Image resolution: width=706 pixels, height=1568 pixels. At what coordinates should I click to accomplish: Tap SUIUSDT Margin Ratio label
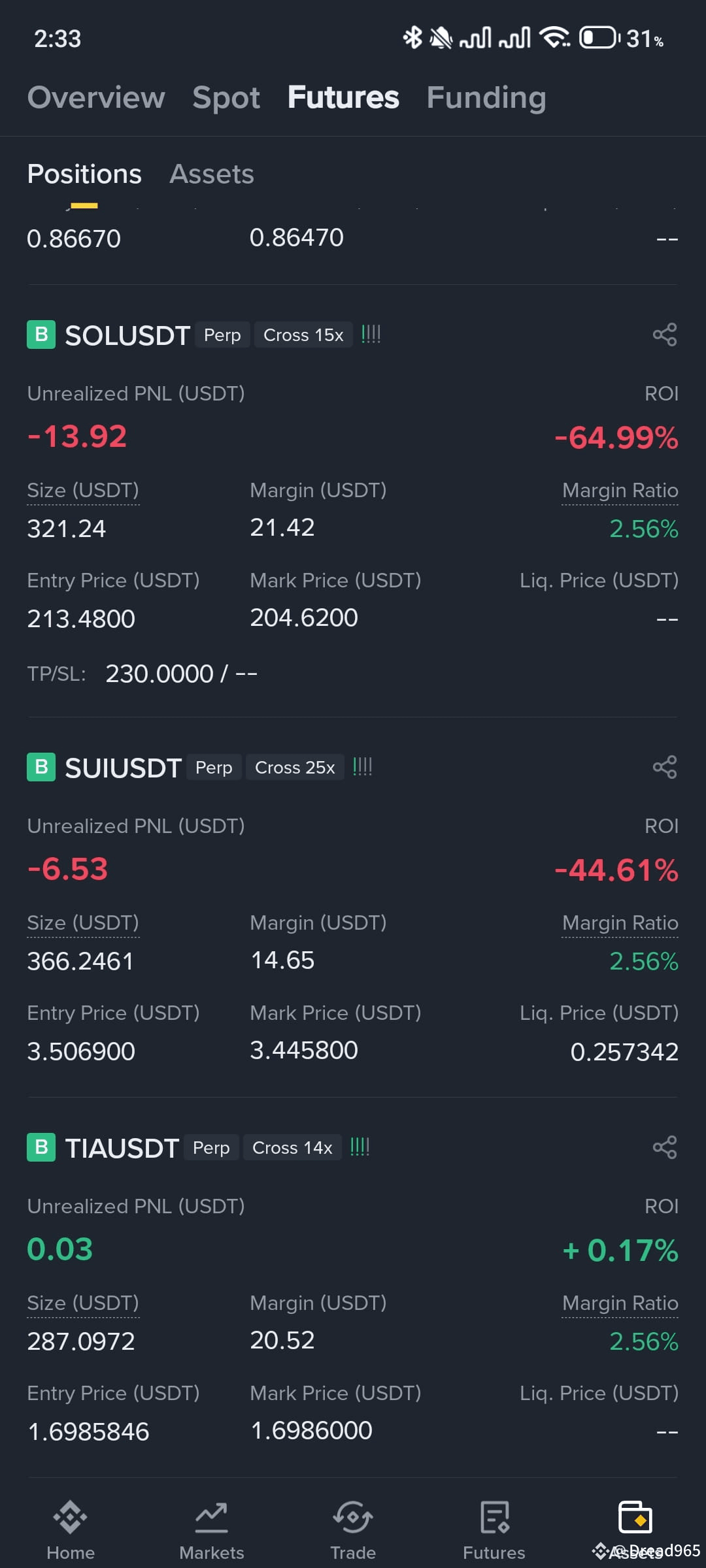tap(620, 923)
